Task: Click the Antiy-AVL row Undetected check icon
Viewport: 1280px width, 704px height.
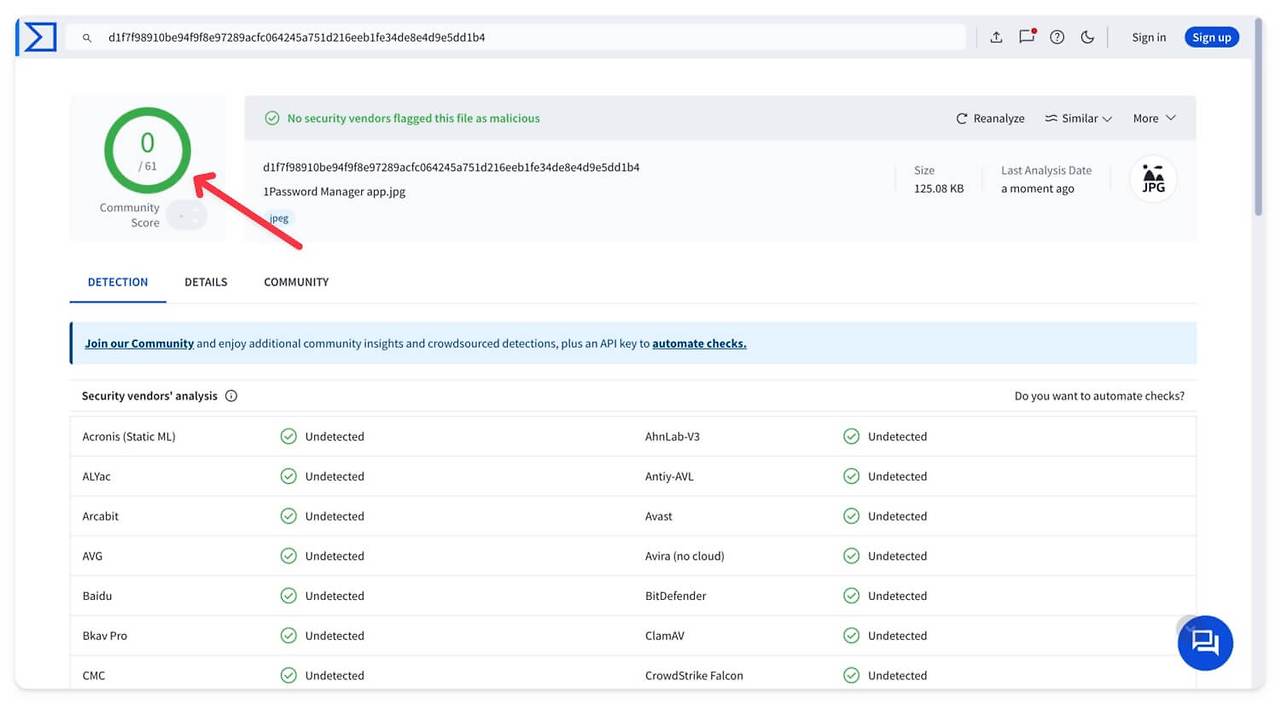Action: (851, 476)
